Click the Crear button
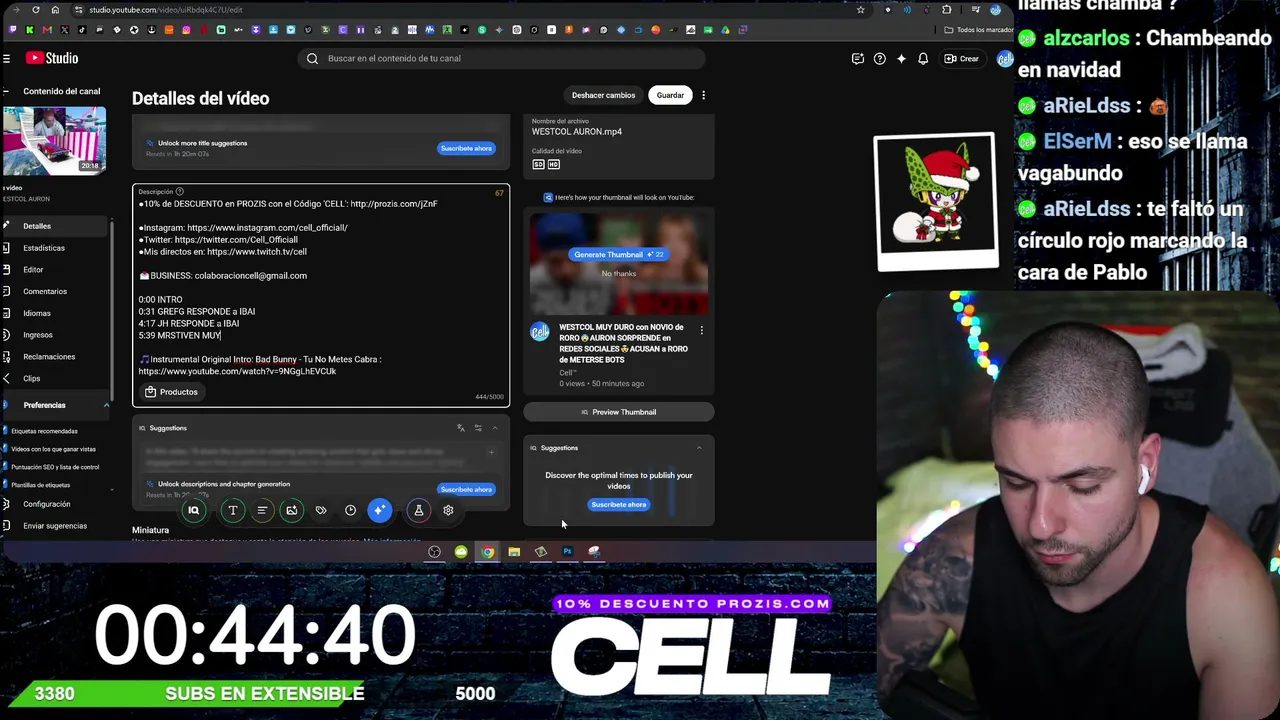 962,59
